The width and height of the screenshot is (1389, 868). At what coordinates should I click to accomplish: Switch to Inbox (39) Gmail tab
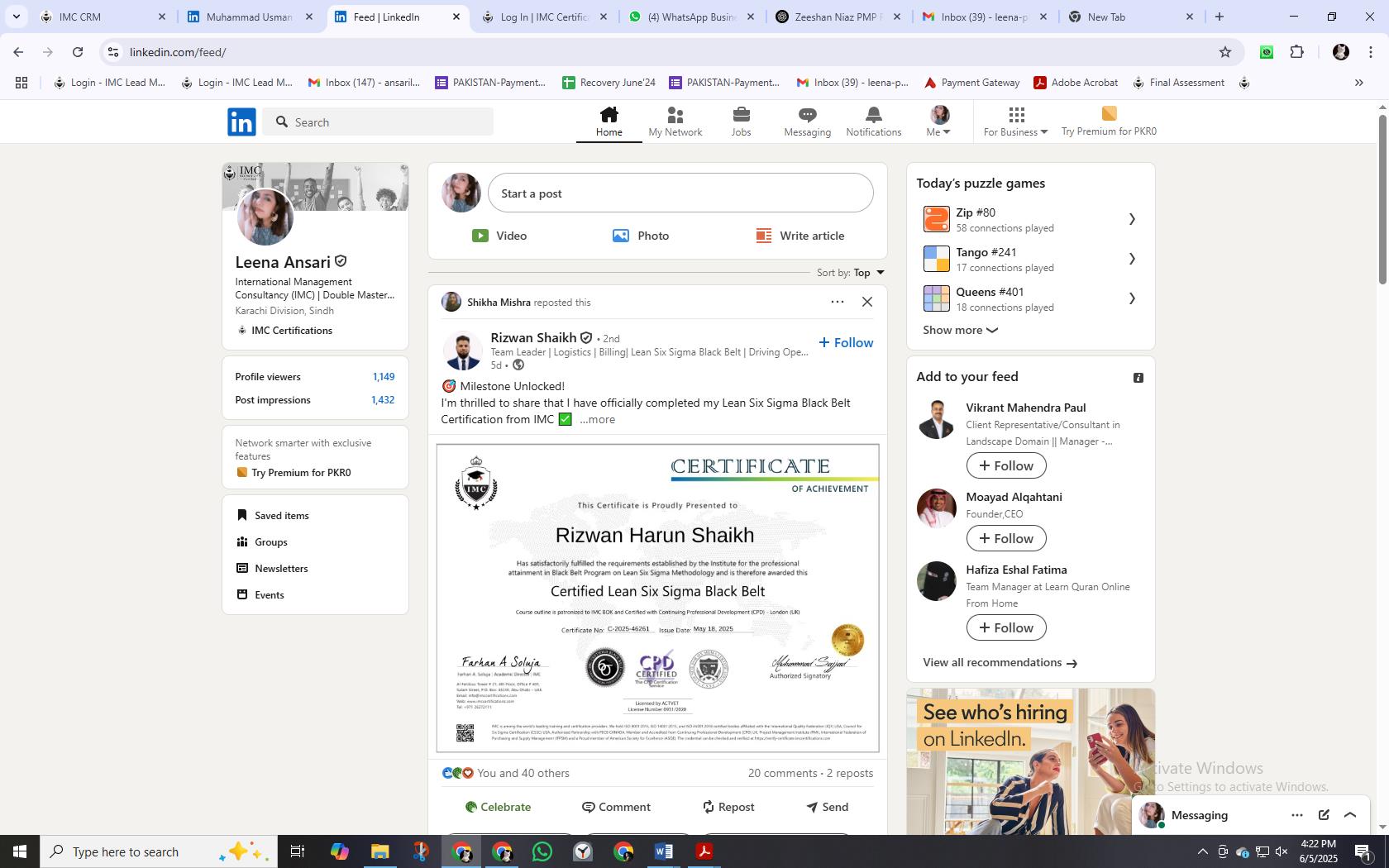986,17
